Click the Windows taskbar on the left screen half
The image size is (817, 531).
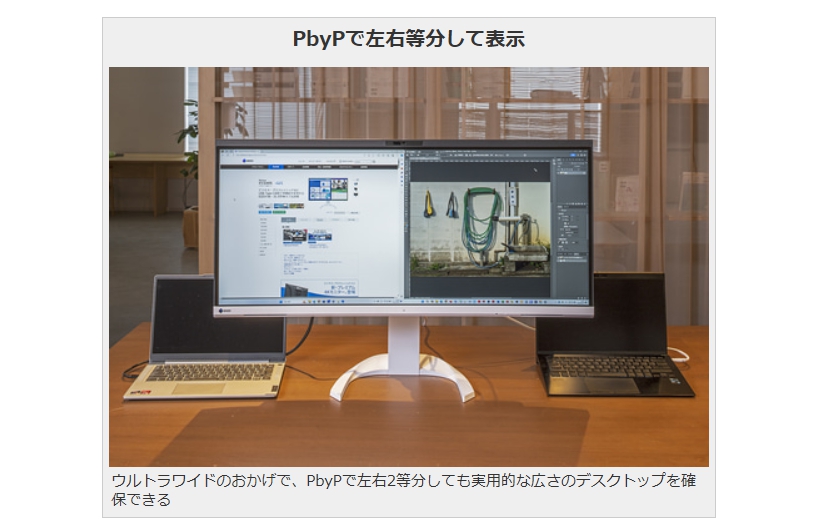tap(310, 301)
